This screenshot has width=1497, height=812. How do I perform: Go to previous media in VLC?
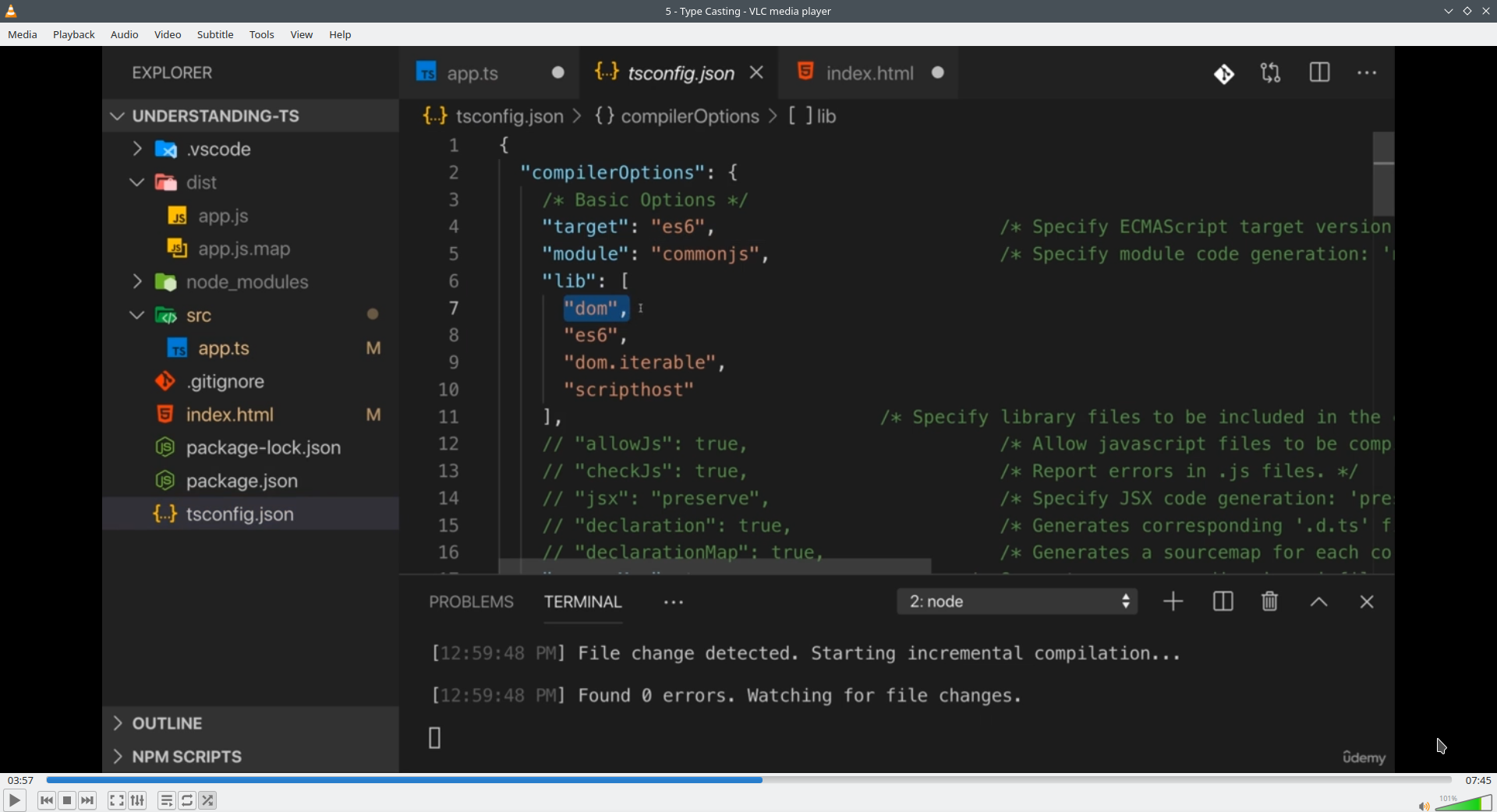tap(47, 800)
